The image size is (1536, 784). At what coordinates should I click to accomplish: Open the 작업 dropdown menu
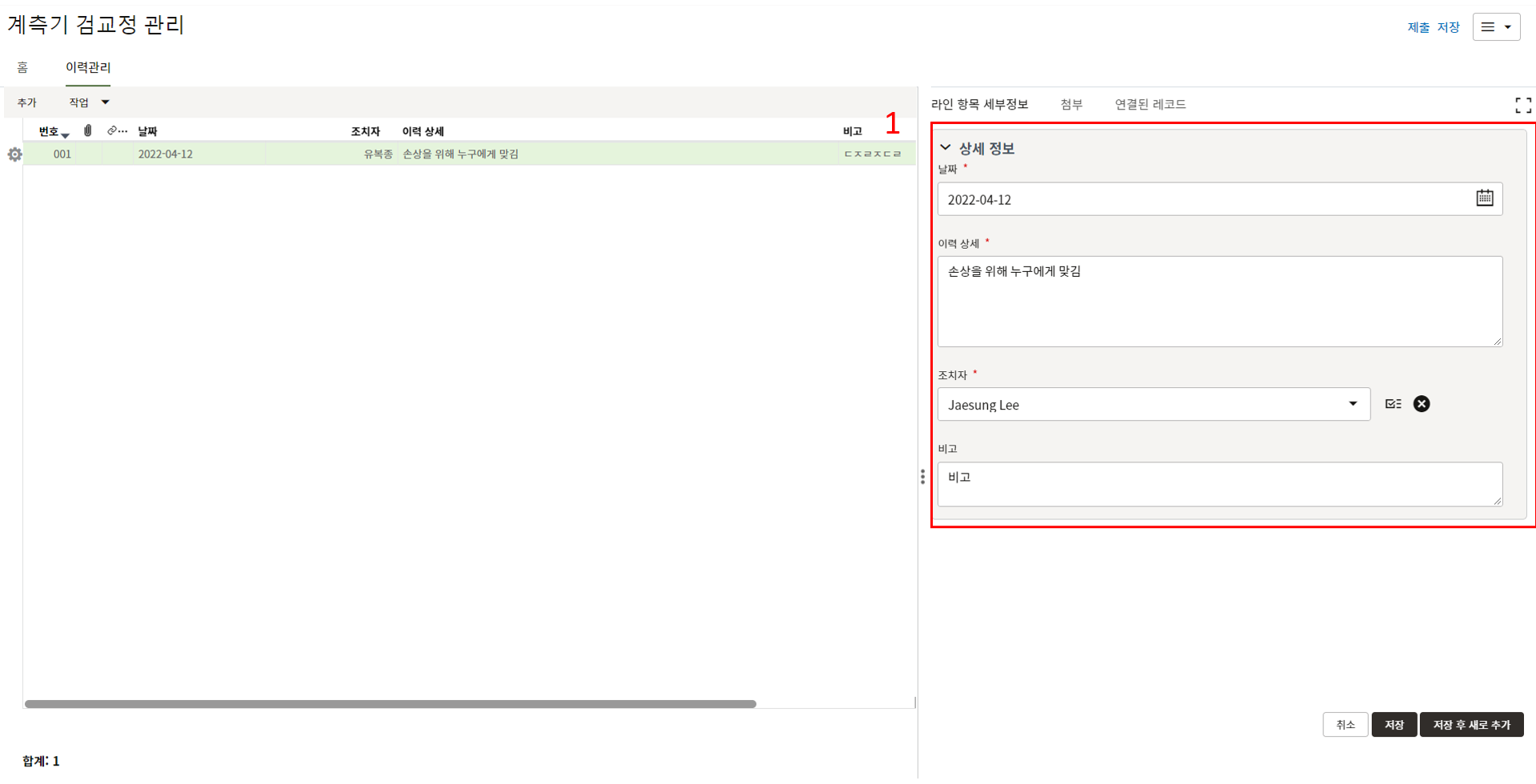point(88,102)
